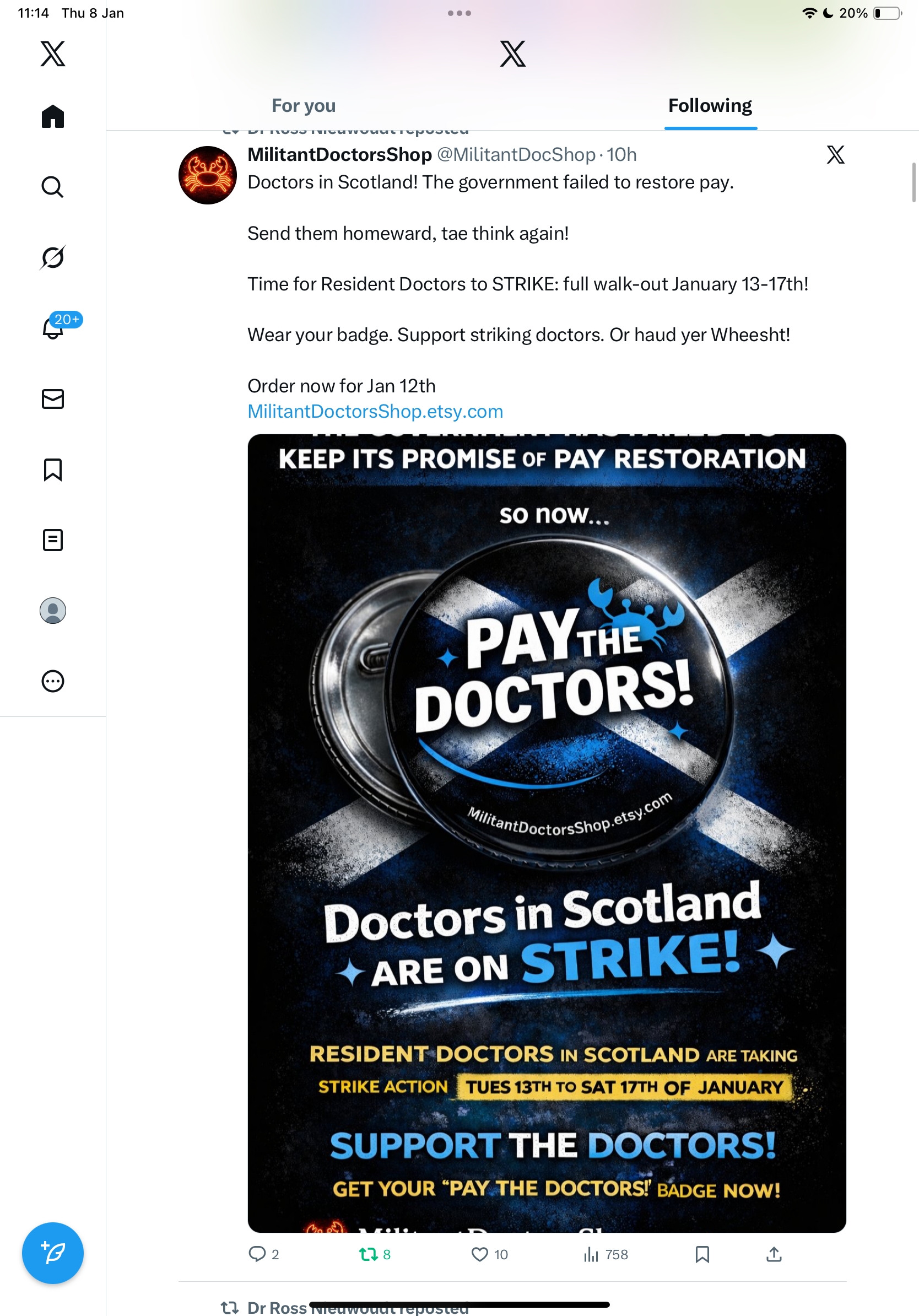Compose a new post
This screenshot has width=919, height=1316.
53,1253
